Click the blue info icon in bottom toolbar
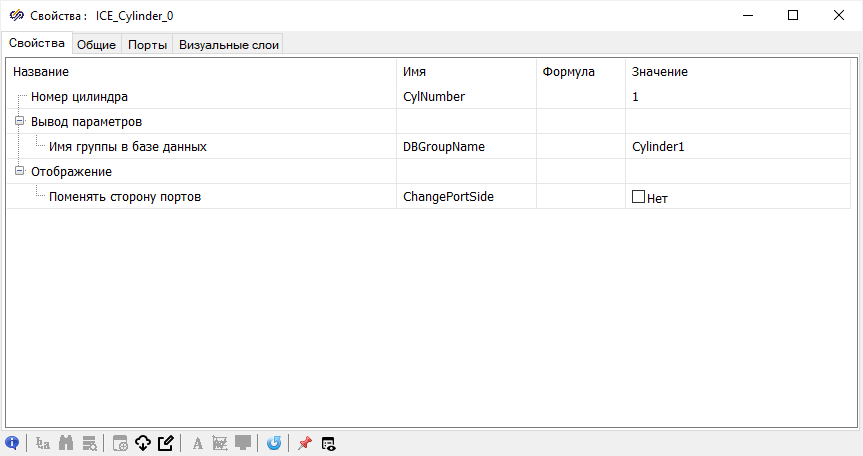 12,443
